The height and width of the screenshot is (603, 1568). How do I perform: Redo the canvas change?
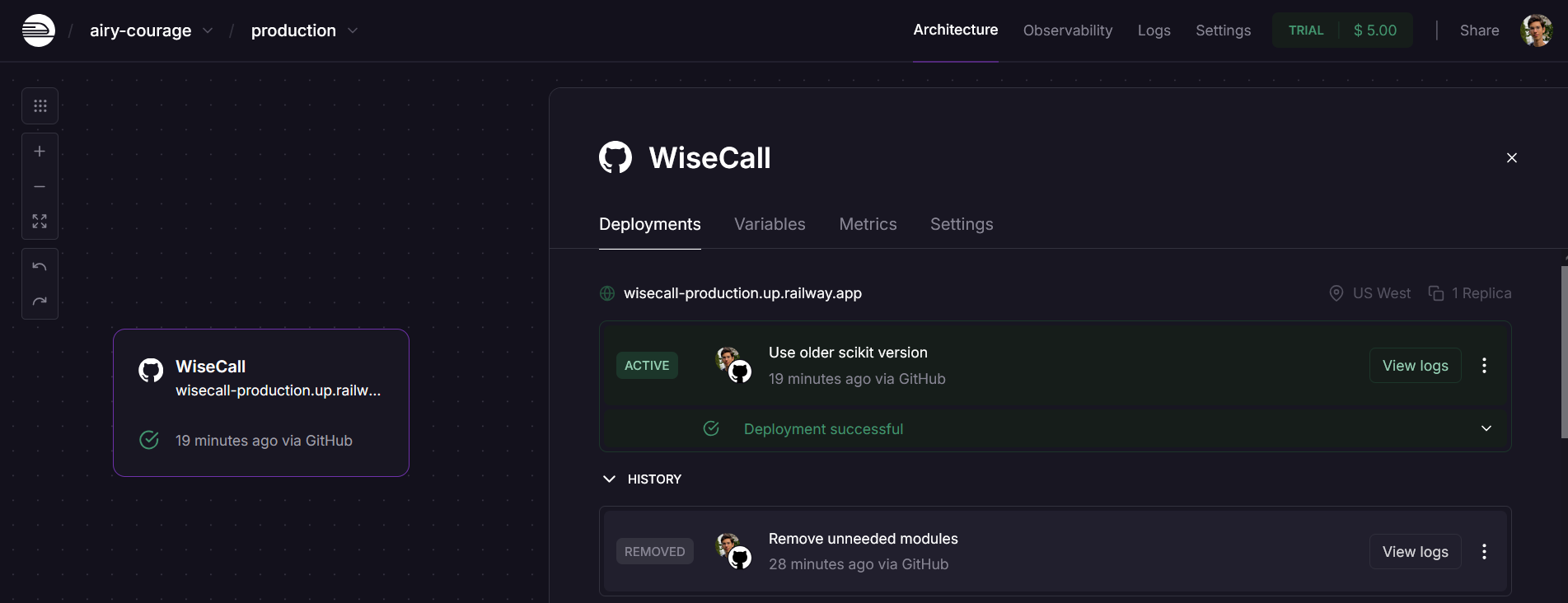(40, 301)
